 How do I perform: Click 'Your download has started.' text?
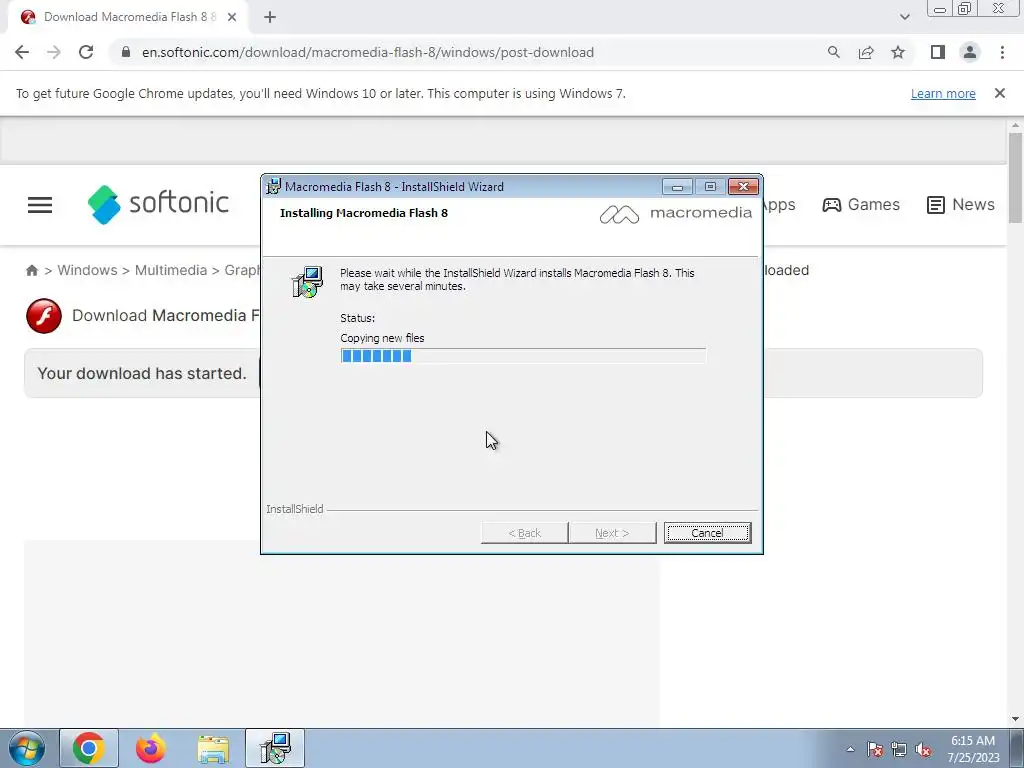142,374
